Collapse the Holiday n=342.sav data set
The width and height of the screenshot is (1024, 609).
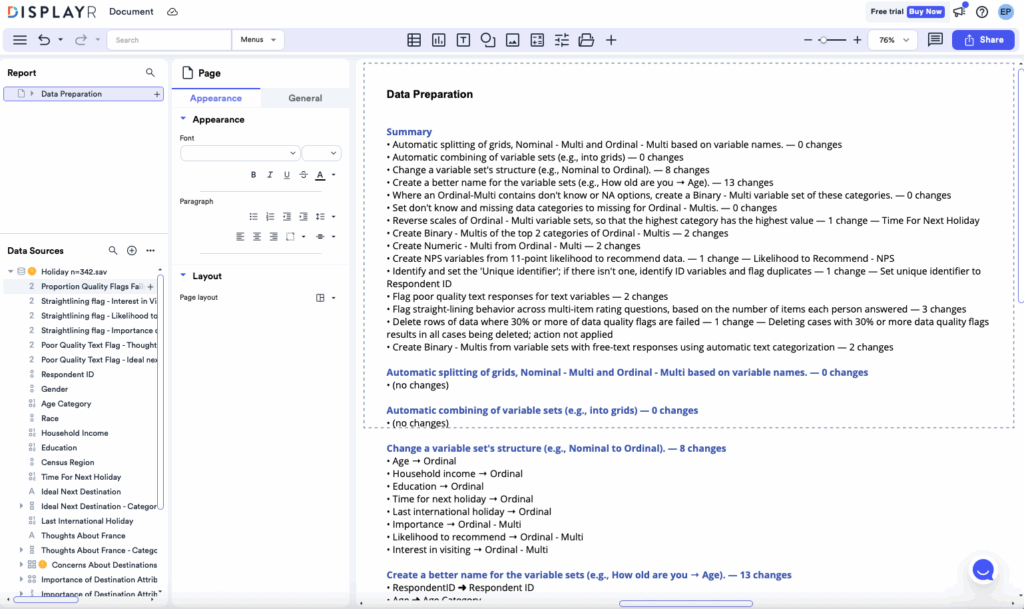pos(10,271)
